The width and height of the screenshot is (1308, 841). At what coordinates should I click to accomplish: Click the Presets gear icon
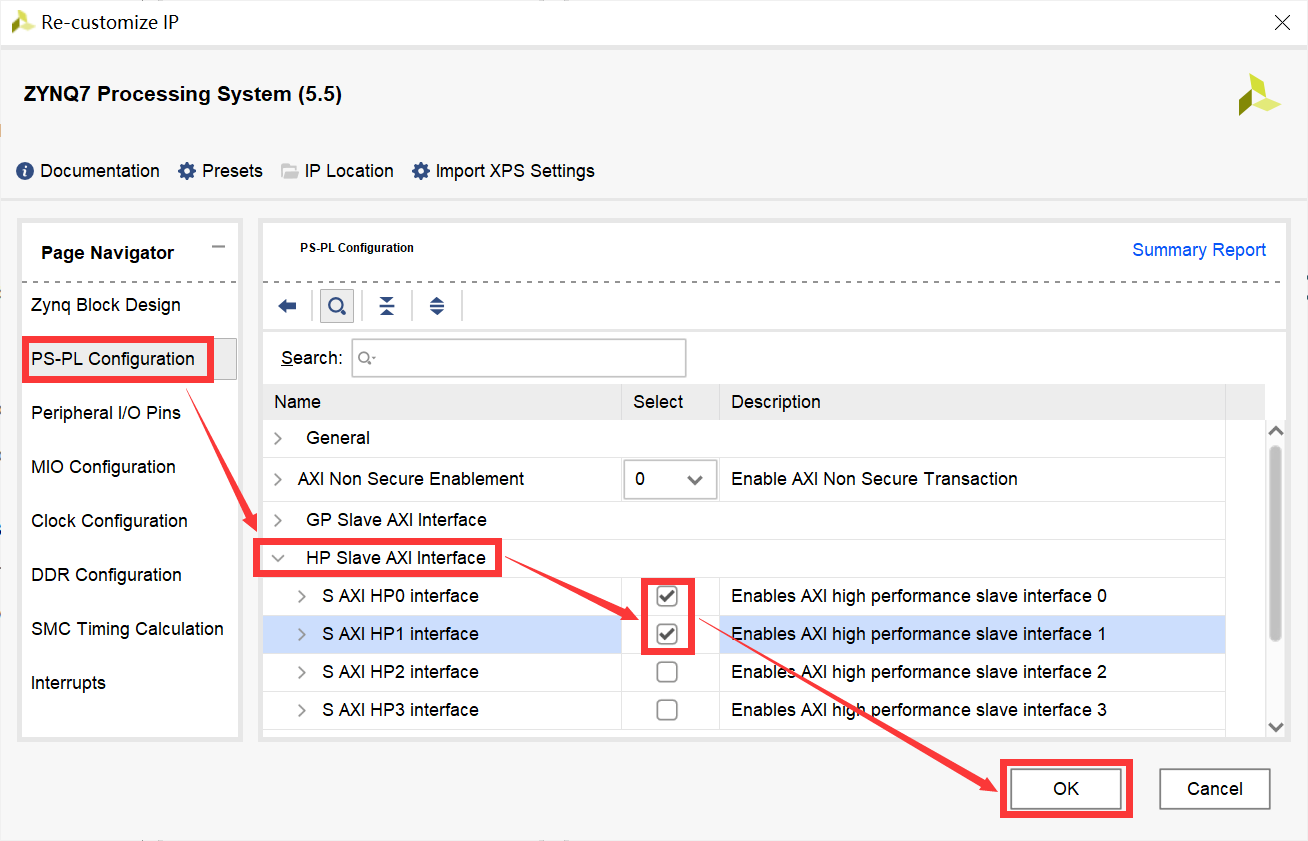click(x=187, y=171)
